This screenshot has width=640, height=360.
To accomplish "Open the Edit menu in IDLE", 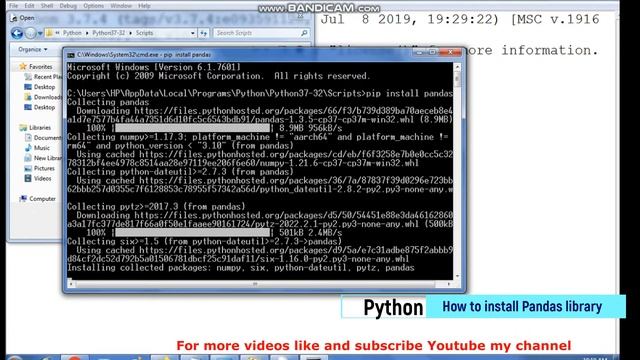I will pos(29,6).
